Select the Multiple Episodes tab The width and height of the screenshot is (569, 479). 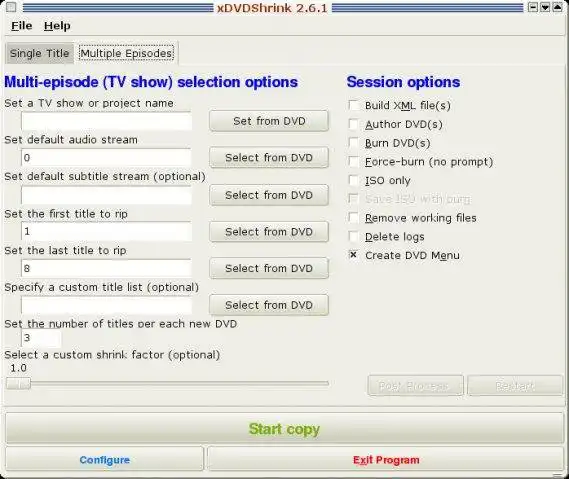(x=126, y=53)
